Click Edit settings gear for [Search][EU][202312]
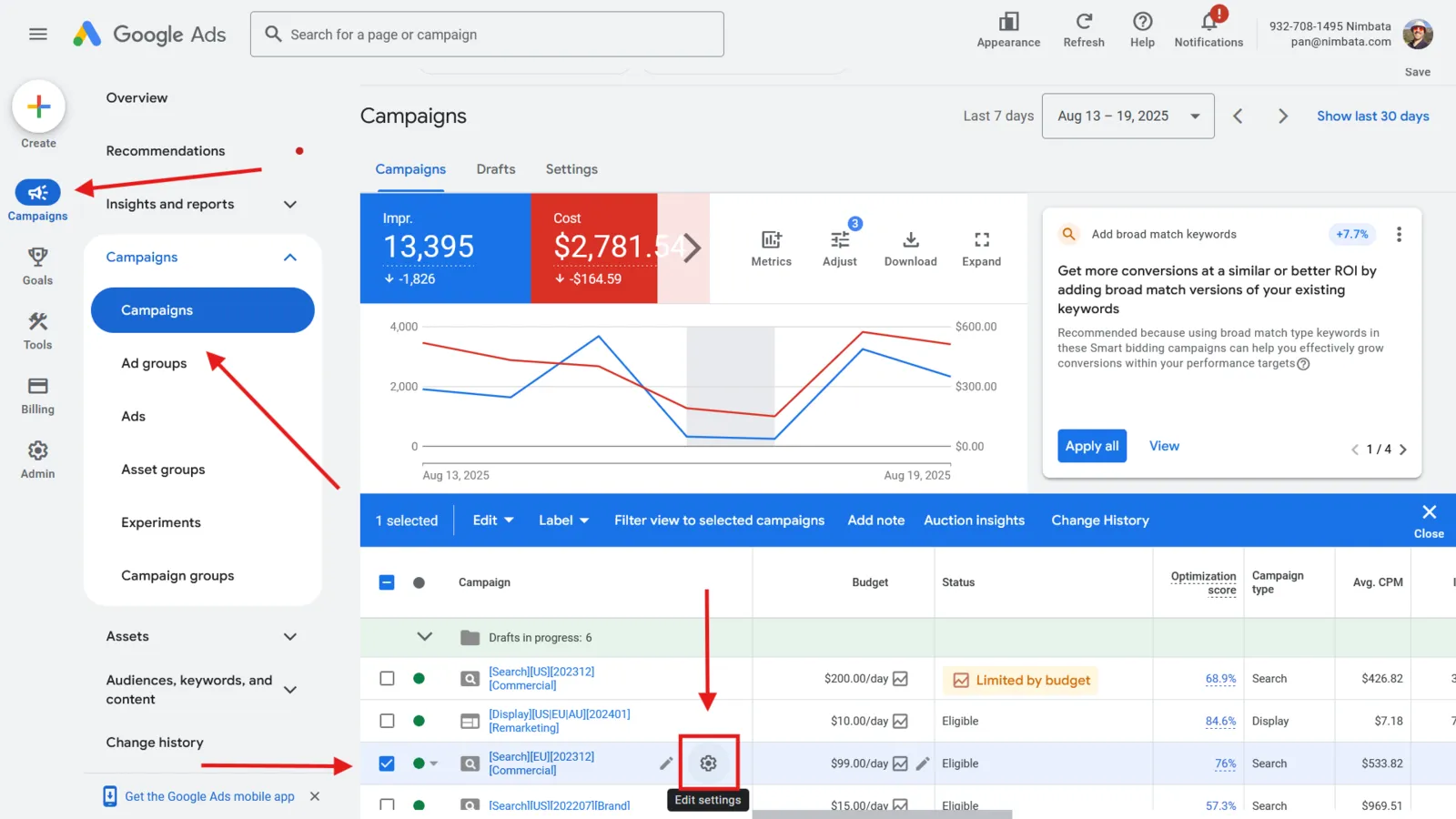The height and width of the screenshot is (819, 1456). (x=708, y=763)
